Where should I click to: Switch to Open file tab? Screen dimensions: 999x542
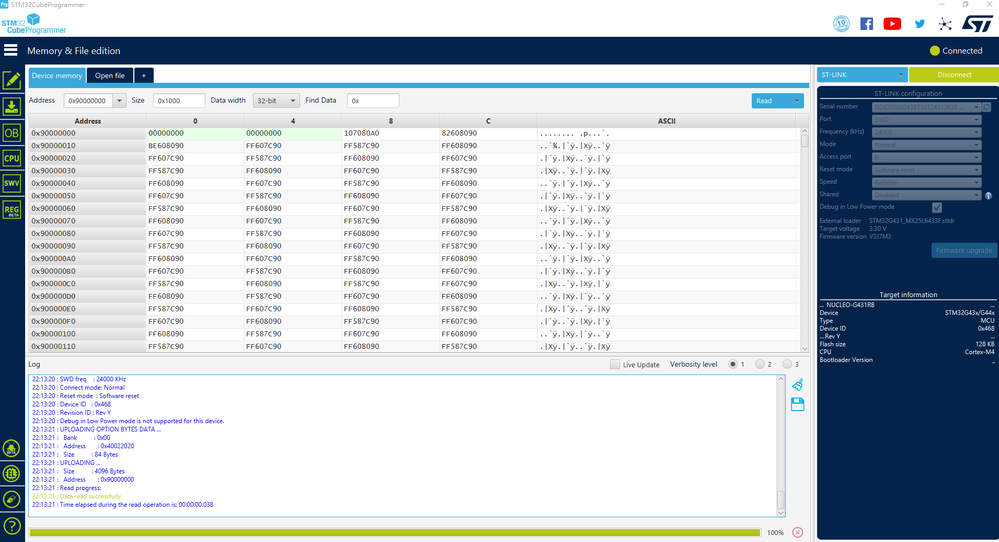(x=110, y=75)
